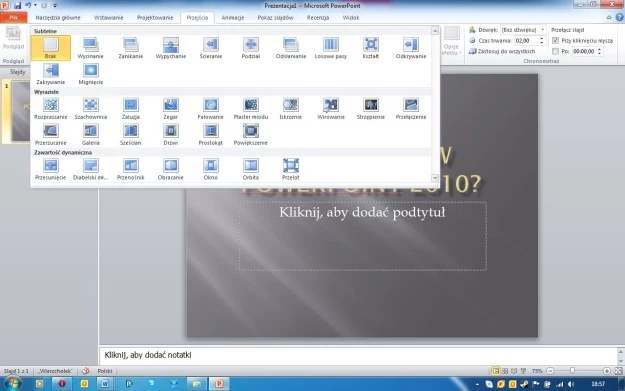Apply the Mignięcie transition
This screenshot has height=391, width=625.
click(x=90, y=74)
